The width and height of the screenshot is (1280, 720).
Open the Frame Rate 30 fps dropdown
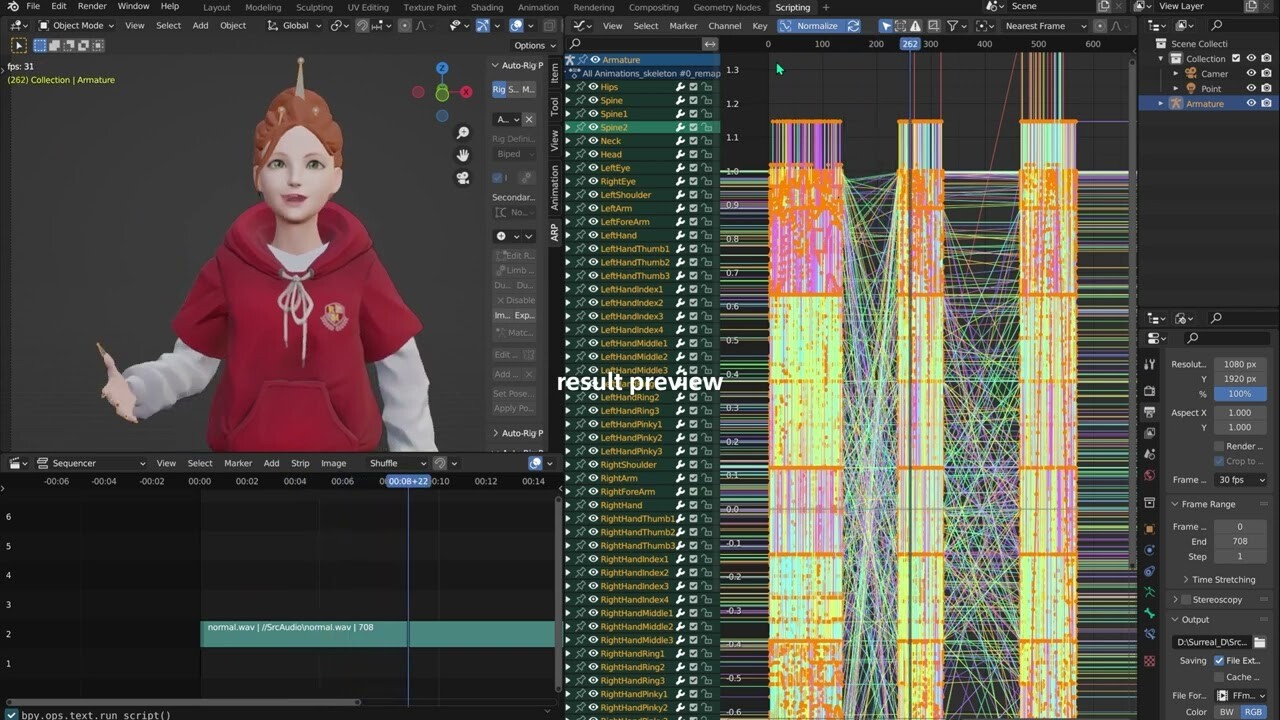pos(1240,479)
